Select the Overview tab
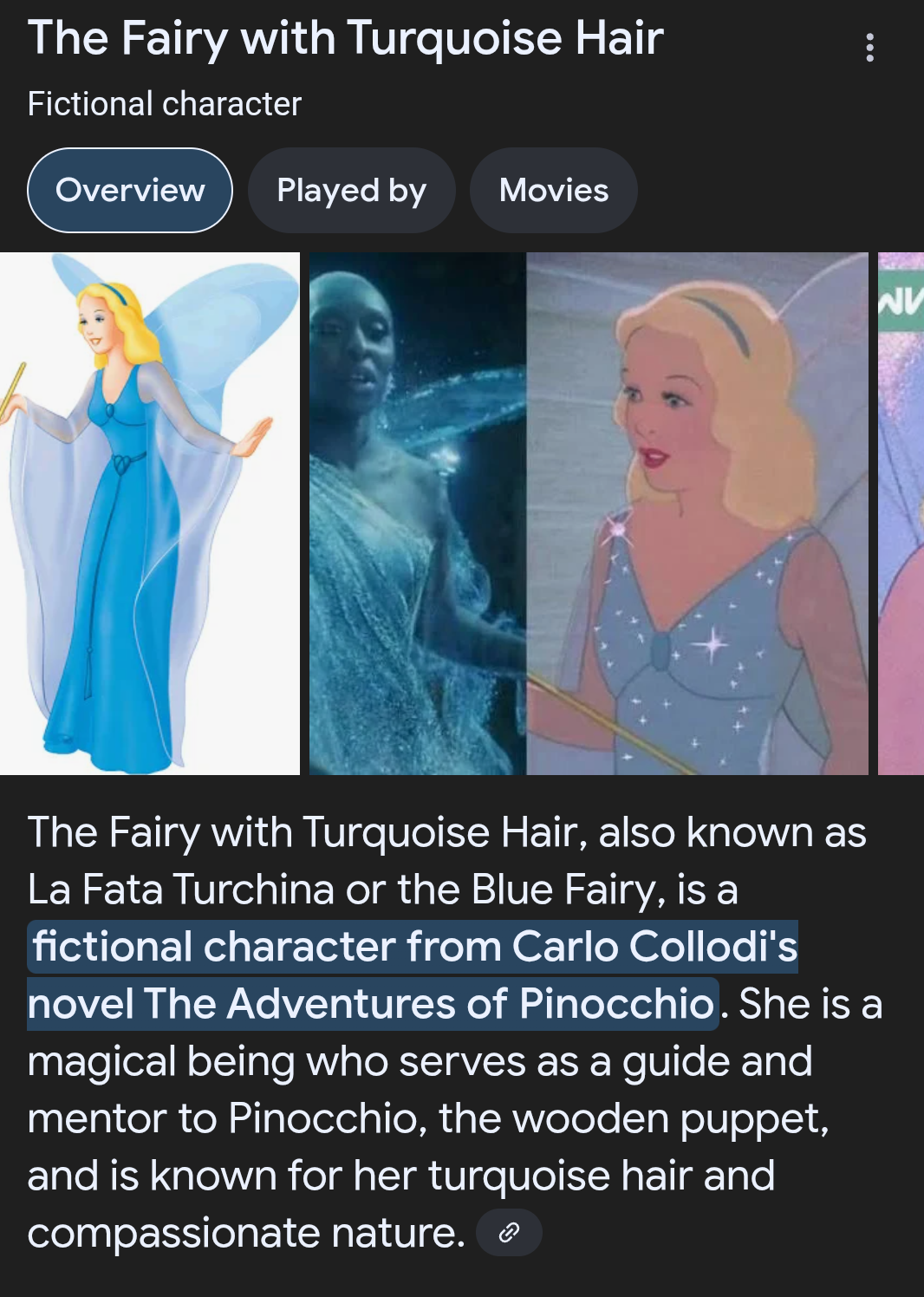Screen dimensions: 924x1297 tap(130, 190)
